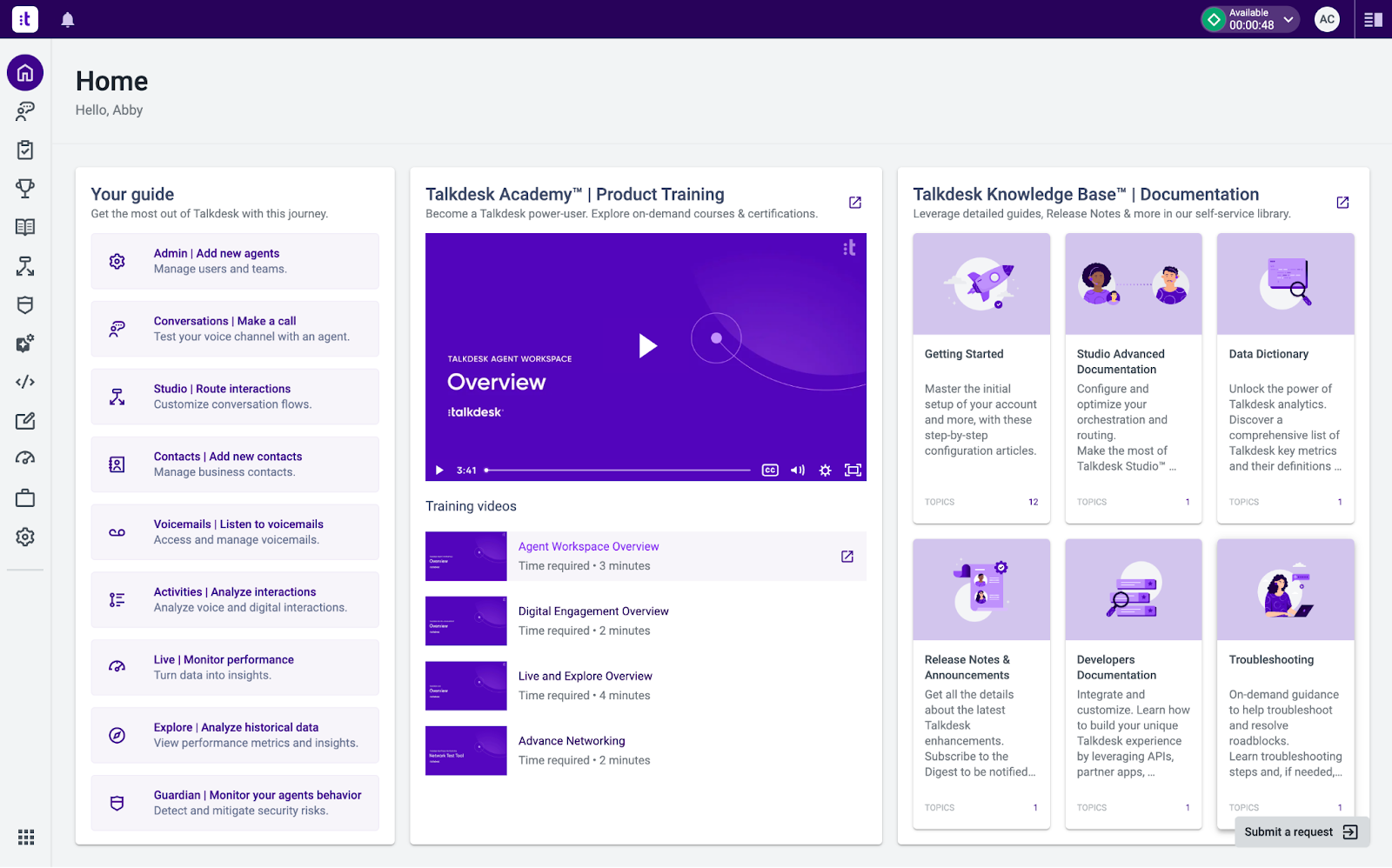Image resolution: width=1392 pixels, height=868 pixels.
Task: Select Live and Explore Overview video
Action: (x=646, y=686)
